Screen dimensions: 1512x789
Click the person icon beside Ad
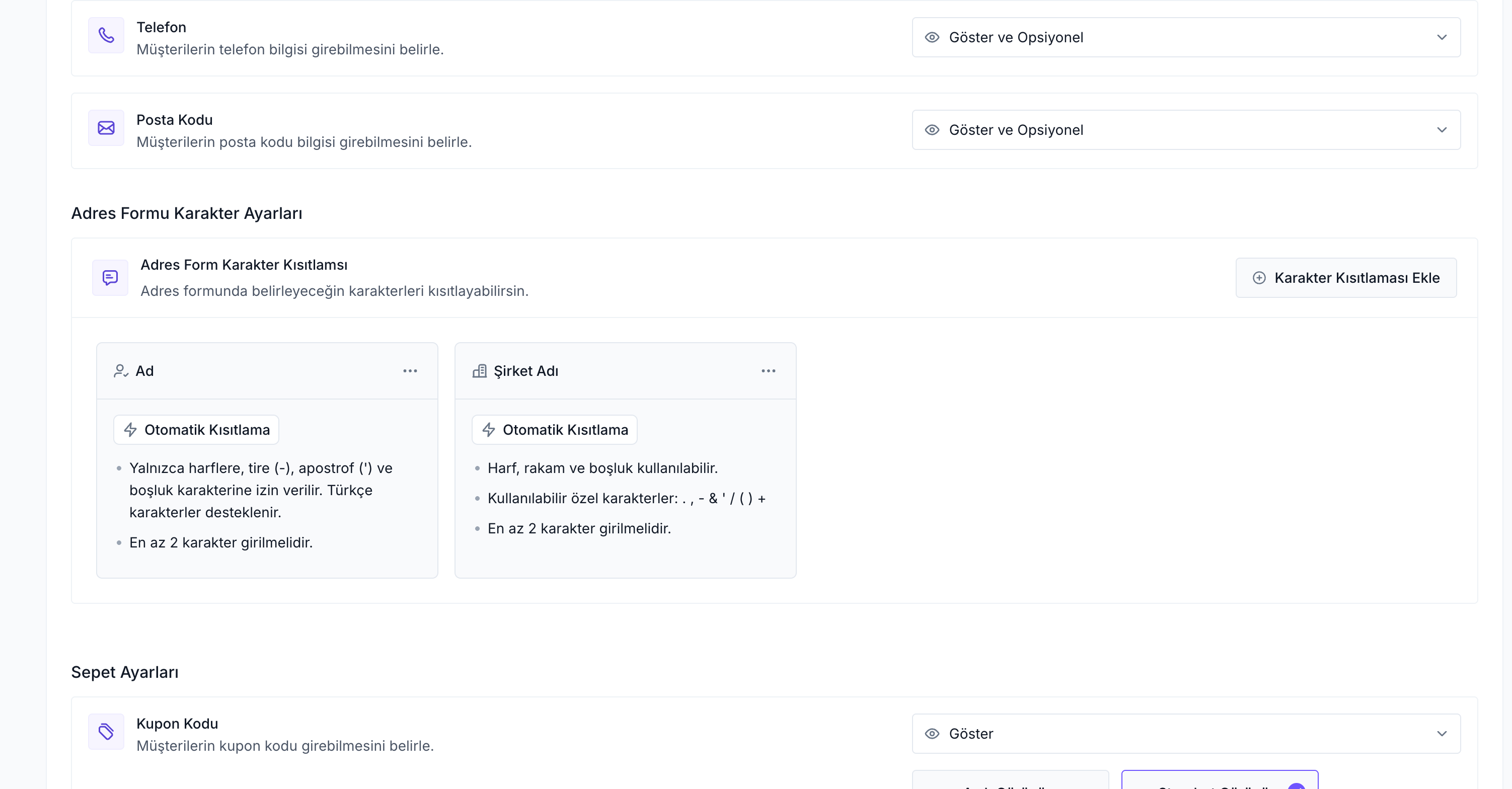pos(121,371)
